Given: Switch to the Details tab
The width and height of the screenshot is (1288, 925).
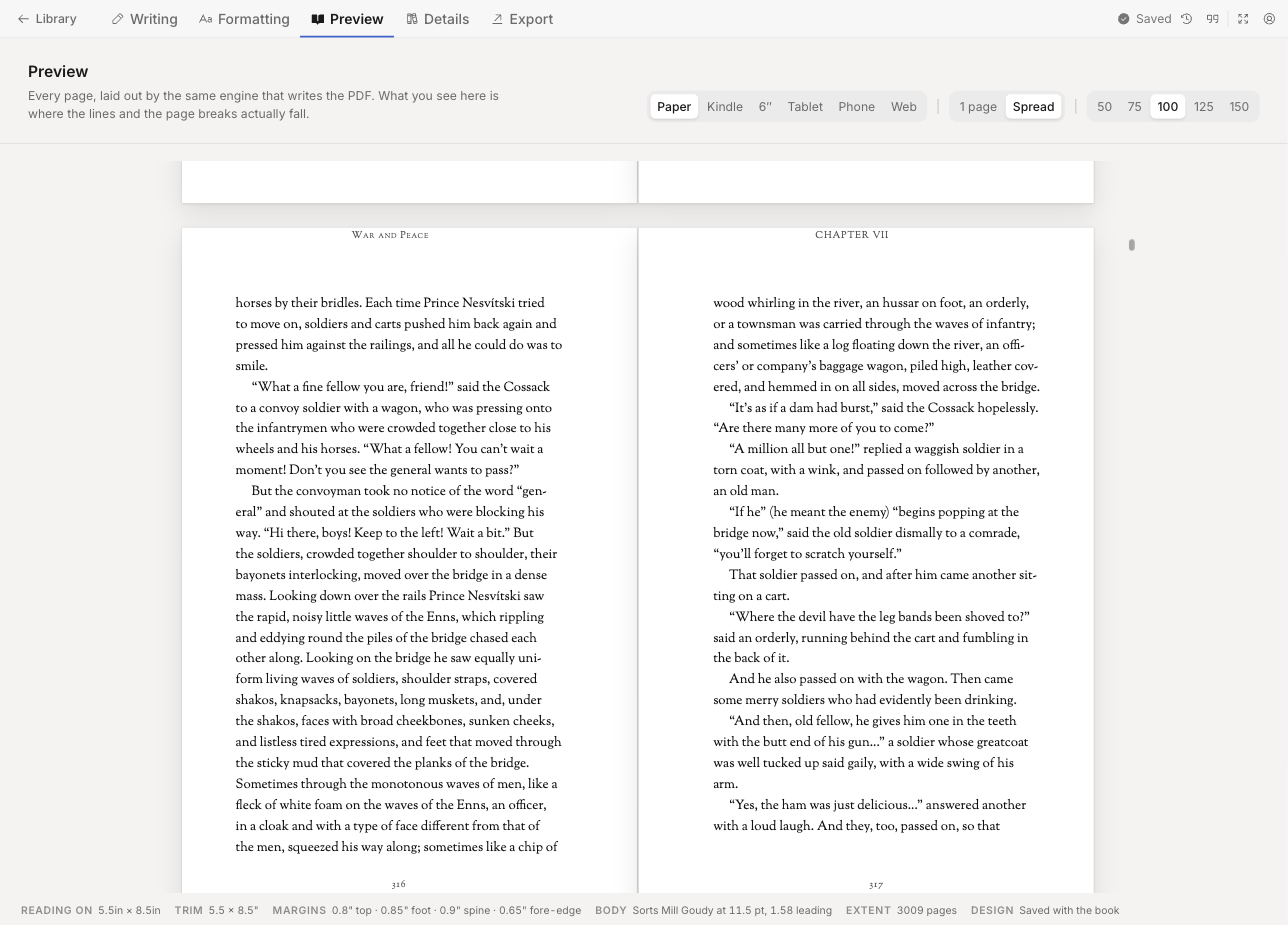Looking at the screenshot, I should click(x=437, y=19).
